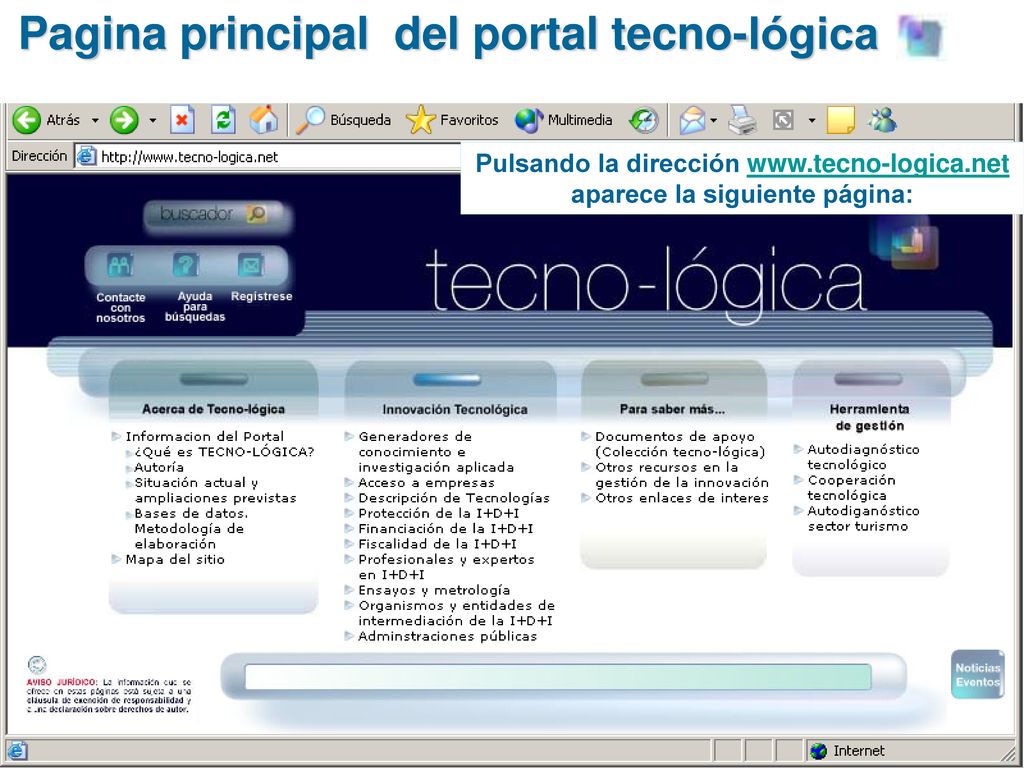Viewport: 1024px width, 768px height.
Task: Open Fiscalidad de la I+D+I link
Action: click(x=438, y=544)
